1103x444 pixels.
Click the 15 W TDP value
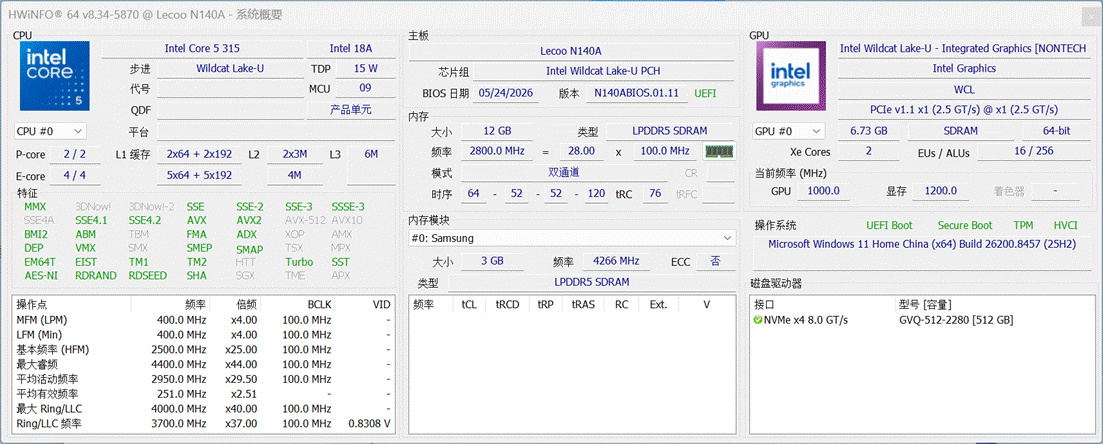[365, 69]
